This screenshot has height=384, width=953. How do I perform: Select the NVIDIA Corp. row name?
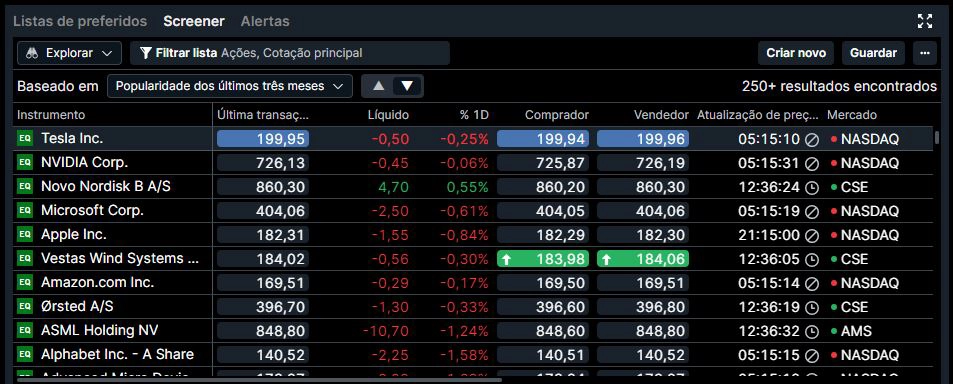84,163
